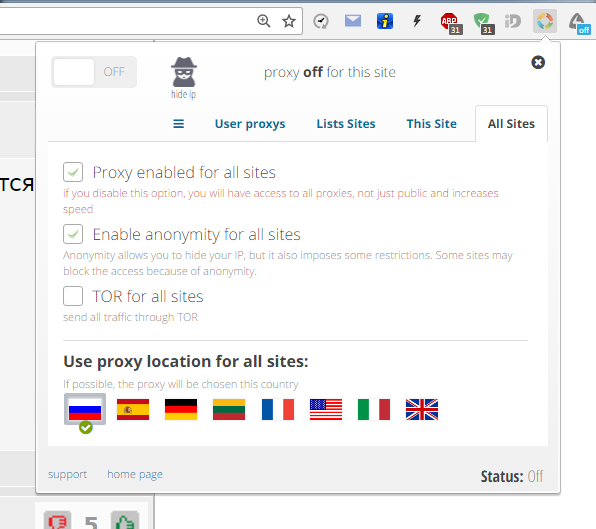
Task: Select the Spain flag proxy location
Action: click(x=133, y=409)
